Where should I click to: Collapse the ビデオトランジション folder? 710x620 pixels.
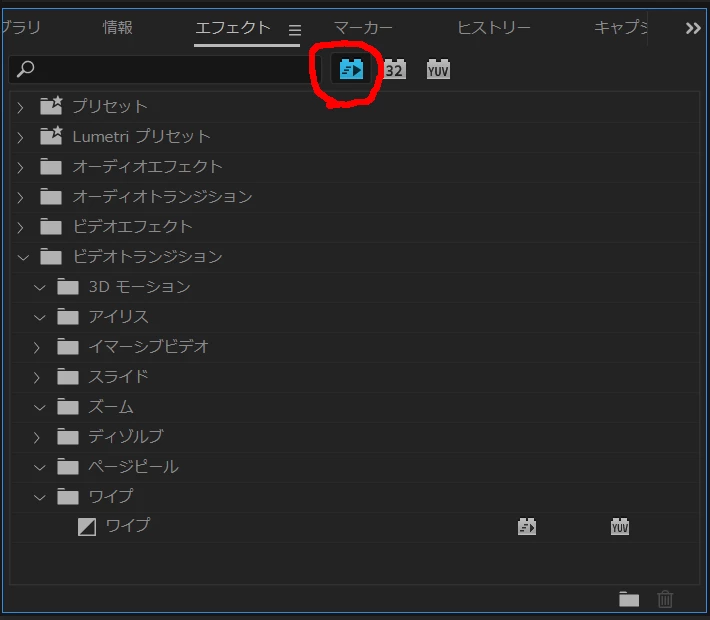[x=23, y=258]
